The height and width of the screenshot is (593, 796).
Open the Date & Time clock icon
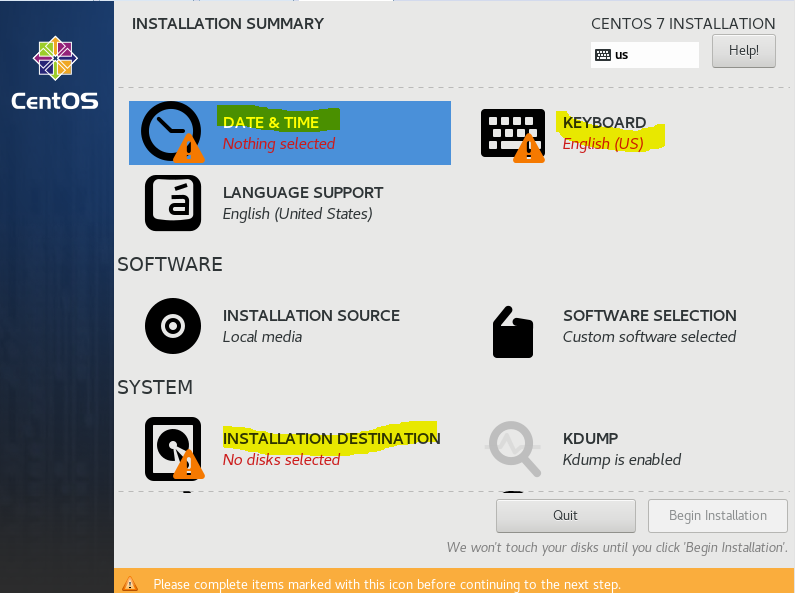pyautogui.click(x=172, y=132)
